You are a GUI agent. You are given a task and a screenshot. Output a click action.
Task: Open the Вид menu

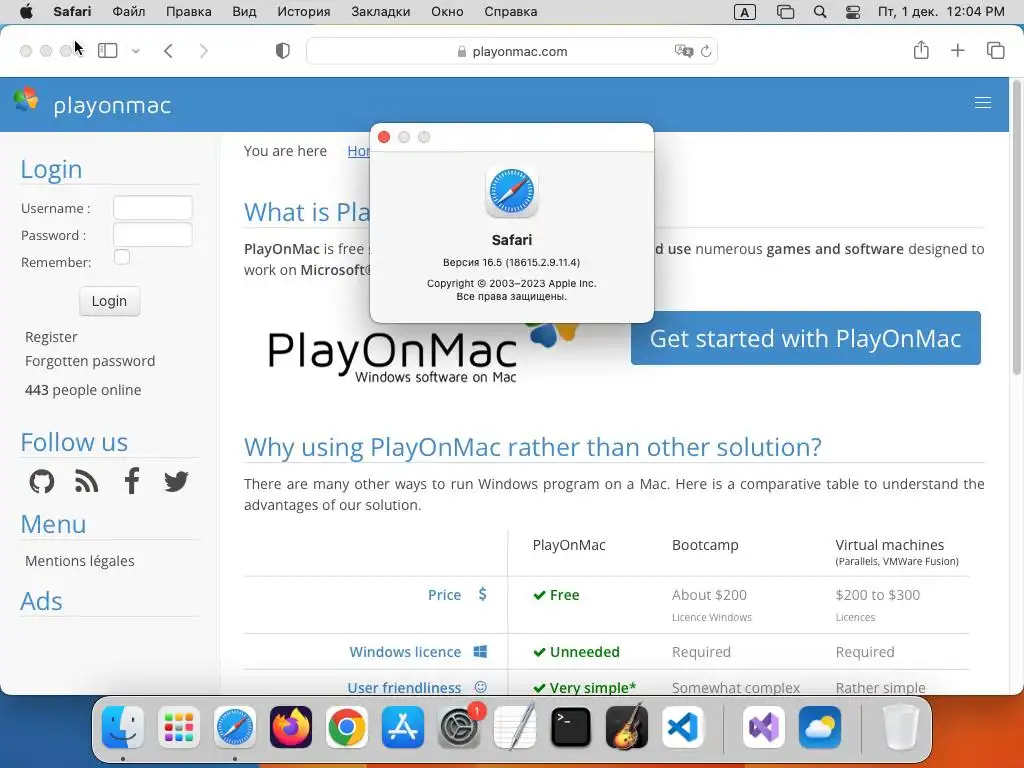pos(244,12)
